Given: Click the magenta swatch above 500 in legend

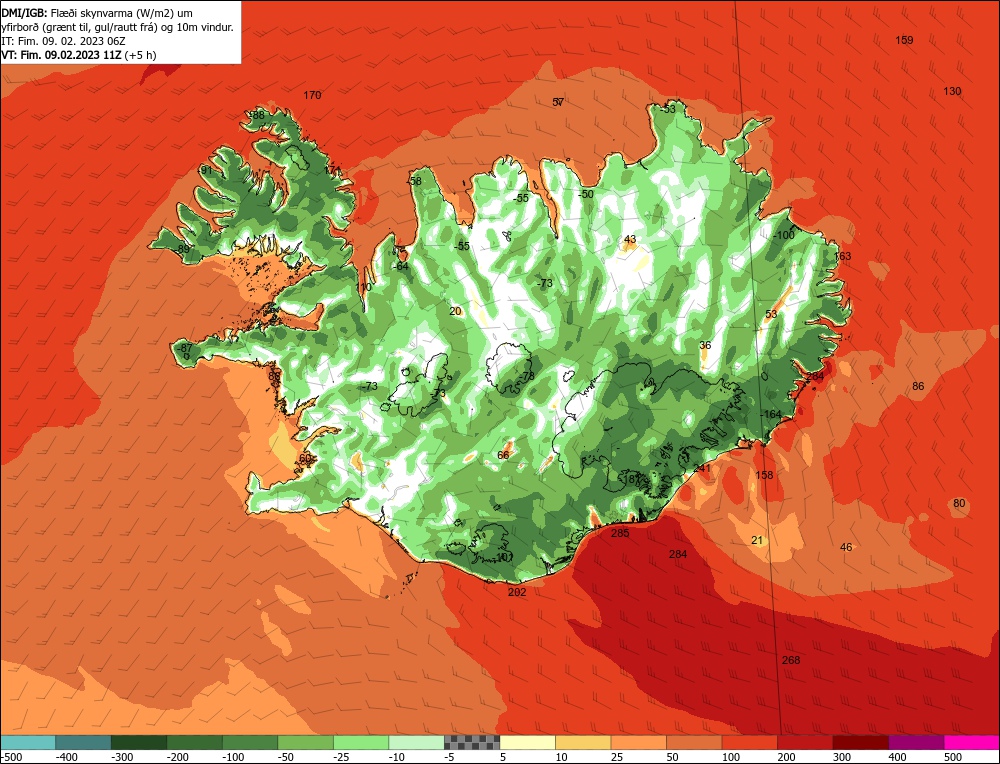Looking at the screenshot, I should click(971, 742).
